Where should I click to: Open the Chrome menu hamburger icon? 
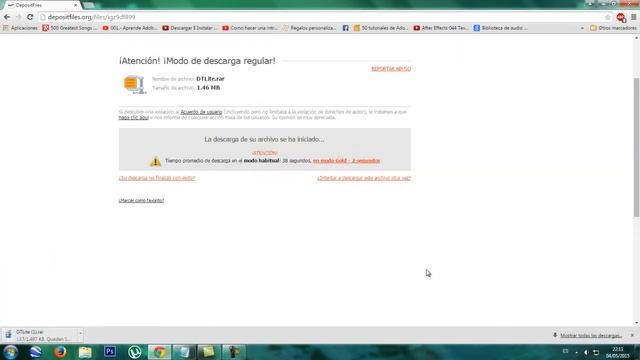[633, 17]
